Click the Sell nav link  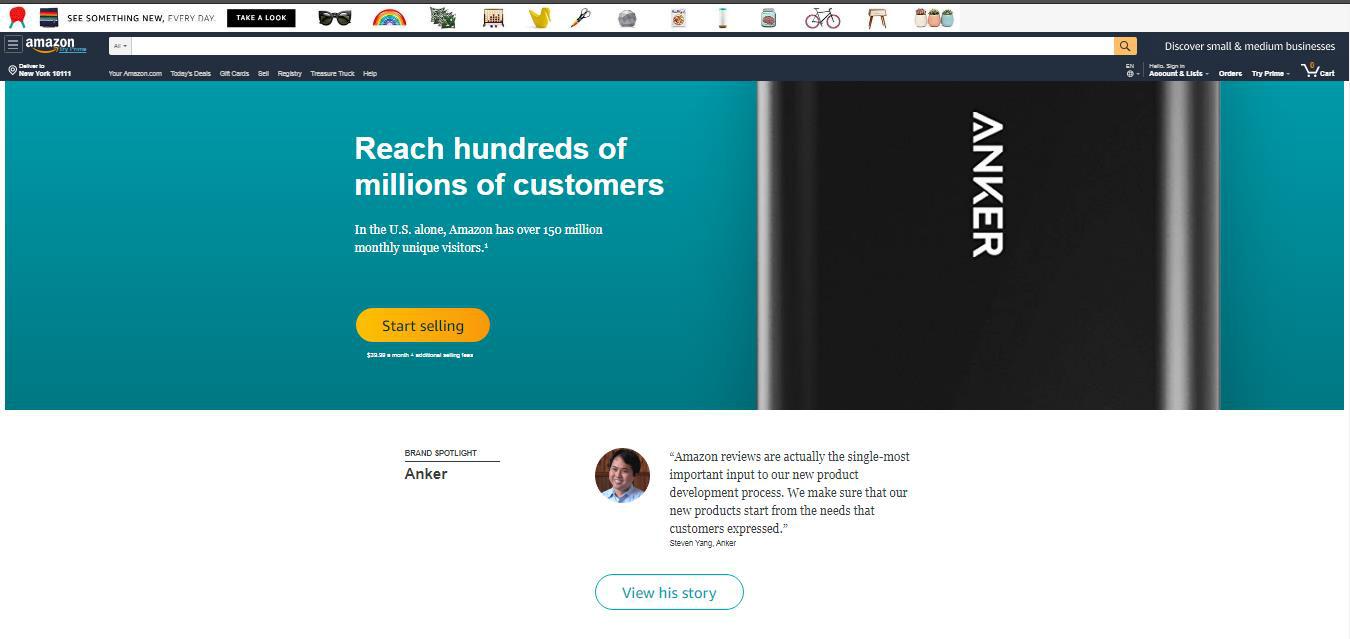[263, 73]
